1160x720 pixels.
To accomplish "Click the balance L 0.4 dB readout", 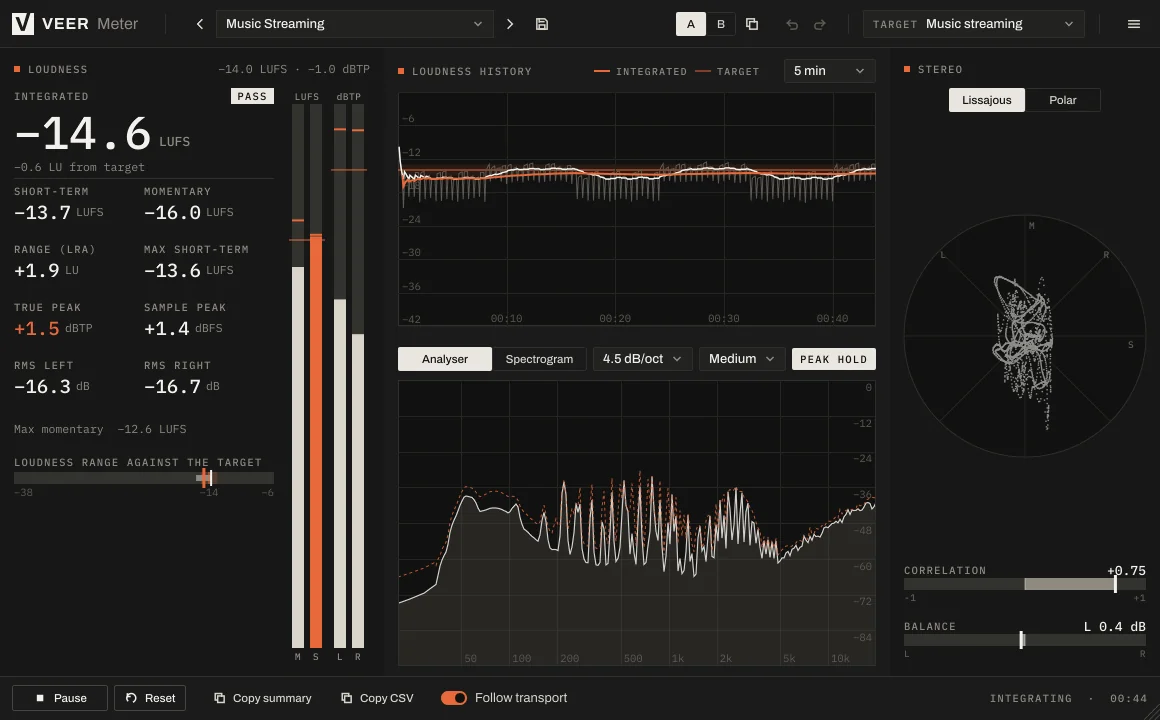I will (x=1114, y=627).
